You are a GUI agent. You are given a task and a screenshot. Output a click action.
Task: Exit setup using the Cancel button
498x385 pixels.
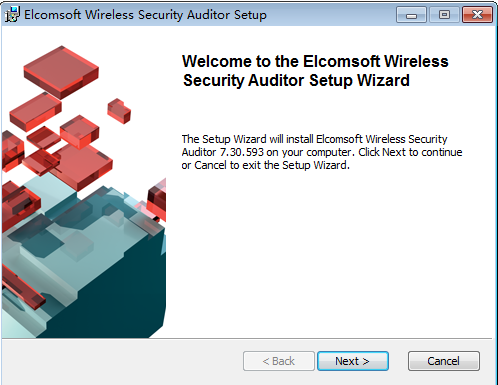[x=444, y=361]
